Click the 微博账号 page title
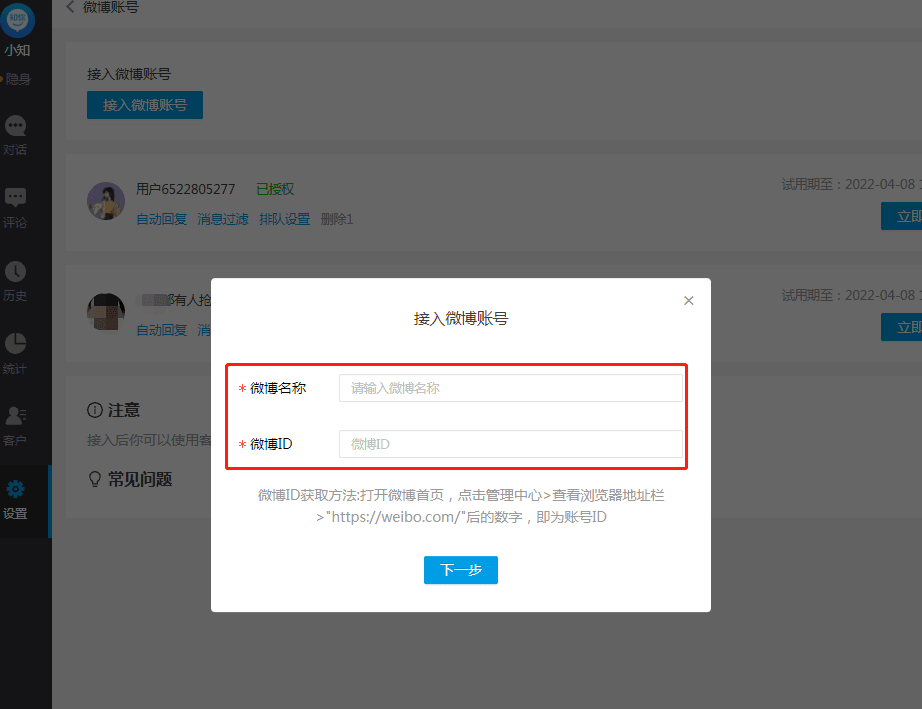 click(111, 7)
